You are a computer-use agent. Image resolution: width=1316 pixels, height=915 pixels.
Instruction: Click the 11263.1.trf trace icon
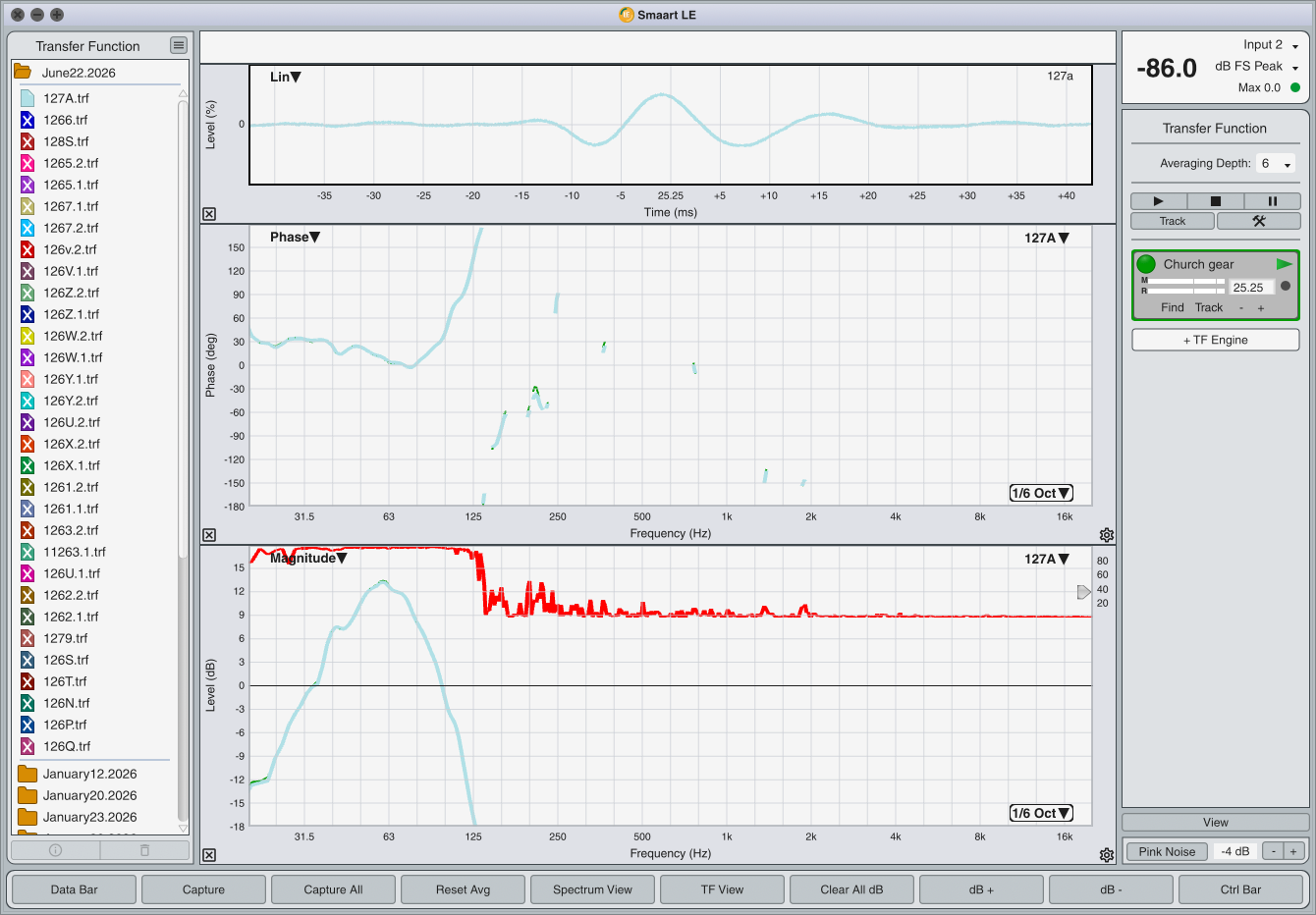27,552
